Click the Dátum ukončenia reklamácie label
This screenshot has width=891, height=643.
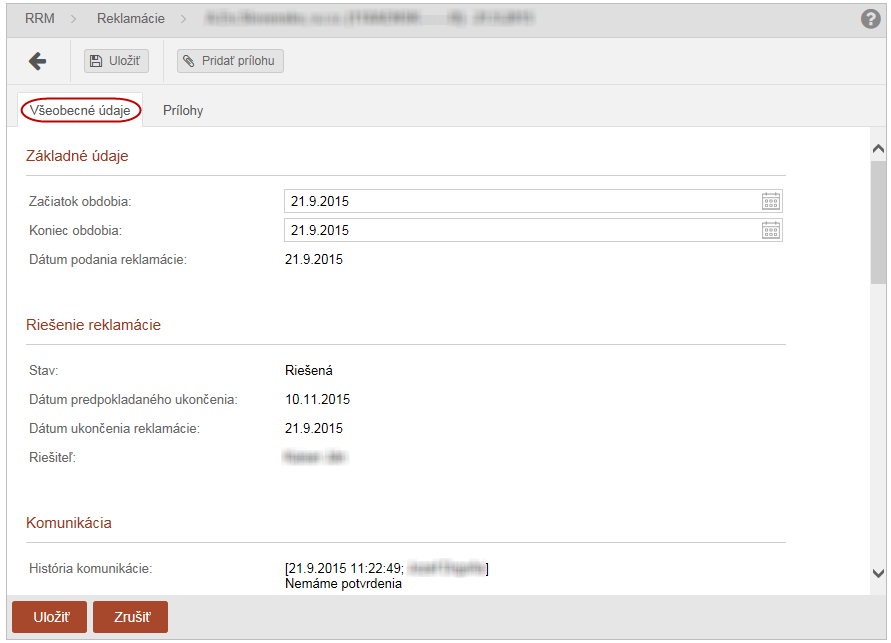pos(114,428)
